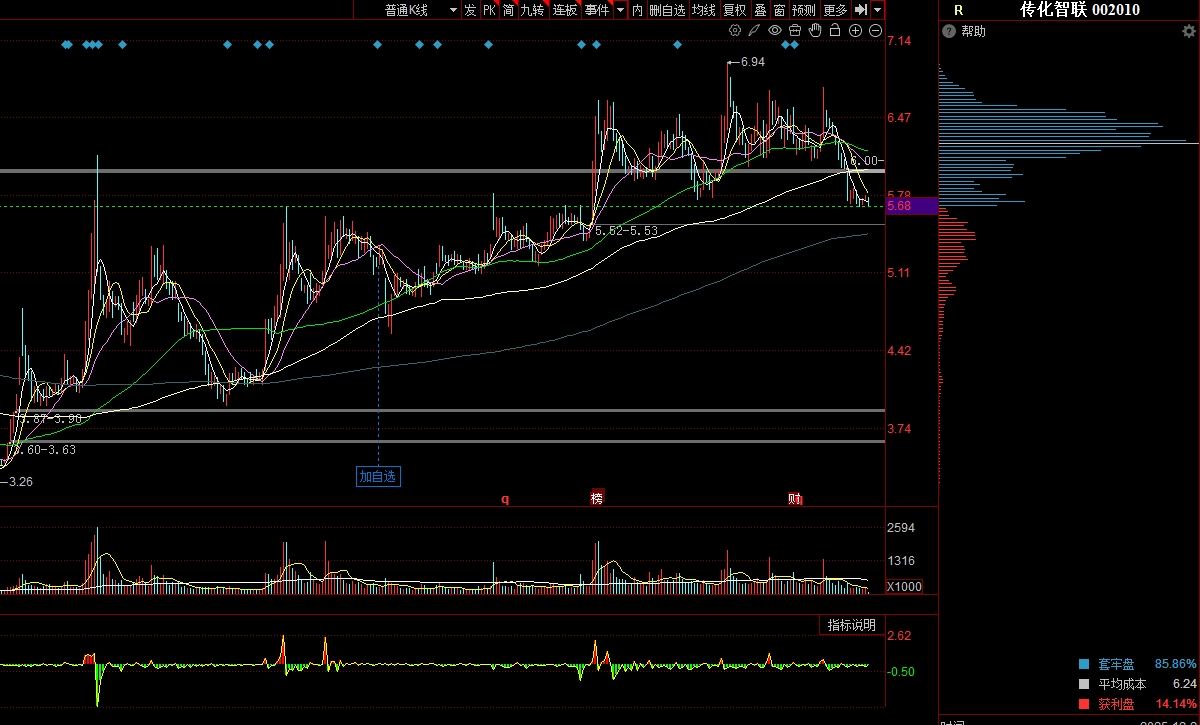This screenshot has width=1200, height=725.
Task: Open the 指标说明 indicator description button
Action: (851, 625)
